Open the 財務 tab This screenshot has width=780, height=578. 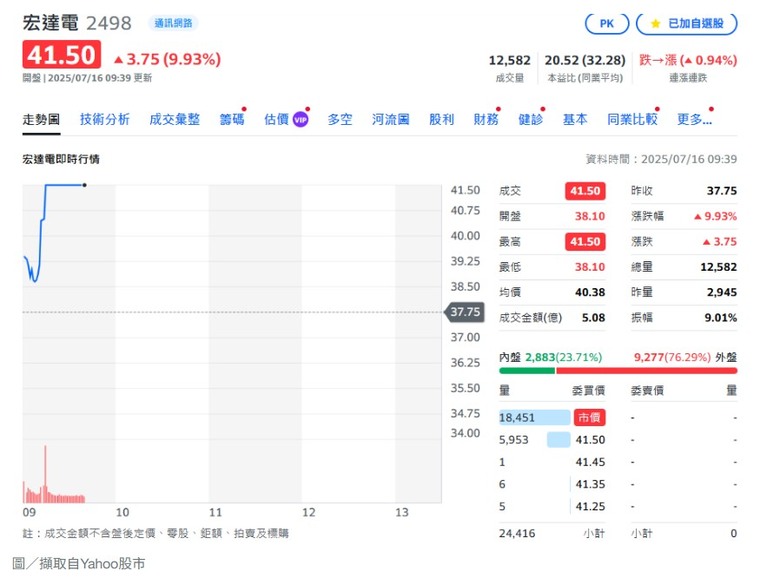coord(486,119)
